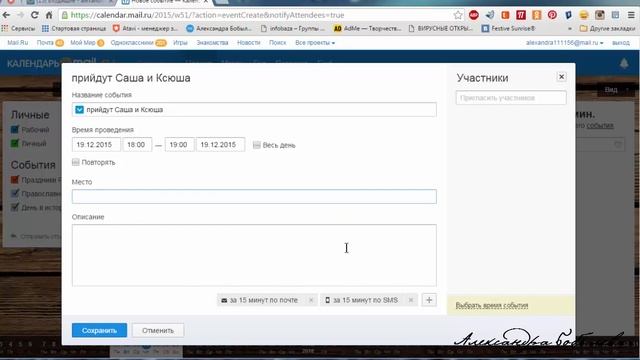The image size is (640, 360).
Task: Open the AdBlock extension icon
Action: point(473,15)
